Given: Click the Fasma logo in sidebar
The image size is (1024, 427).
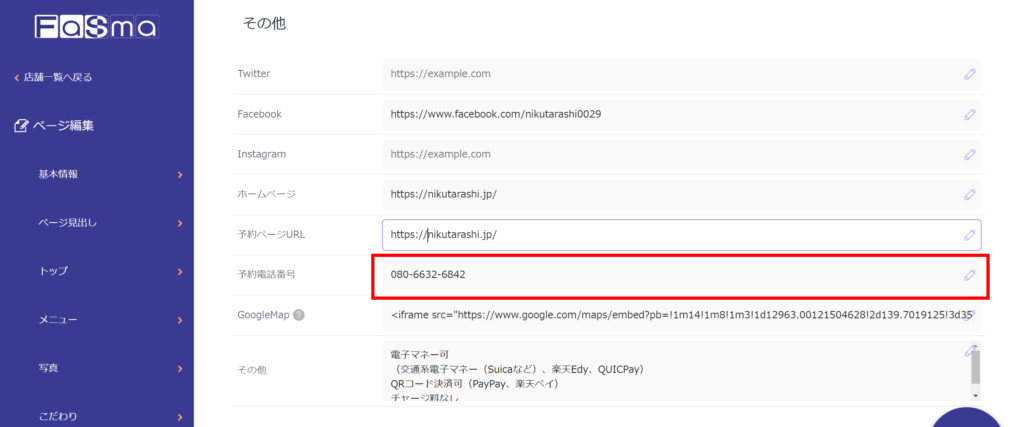Looking at the screenshot, I should coord(96,27).
